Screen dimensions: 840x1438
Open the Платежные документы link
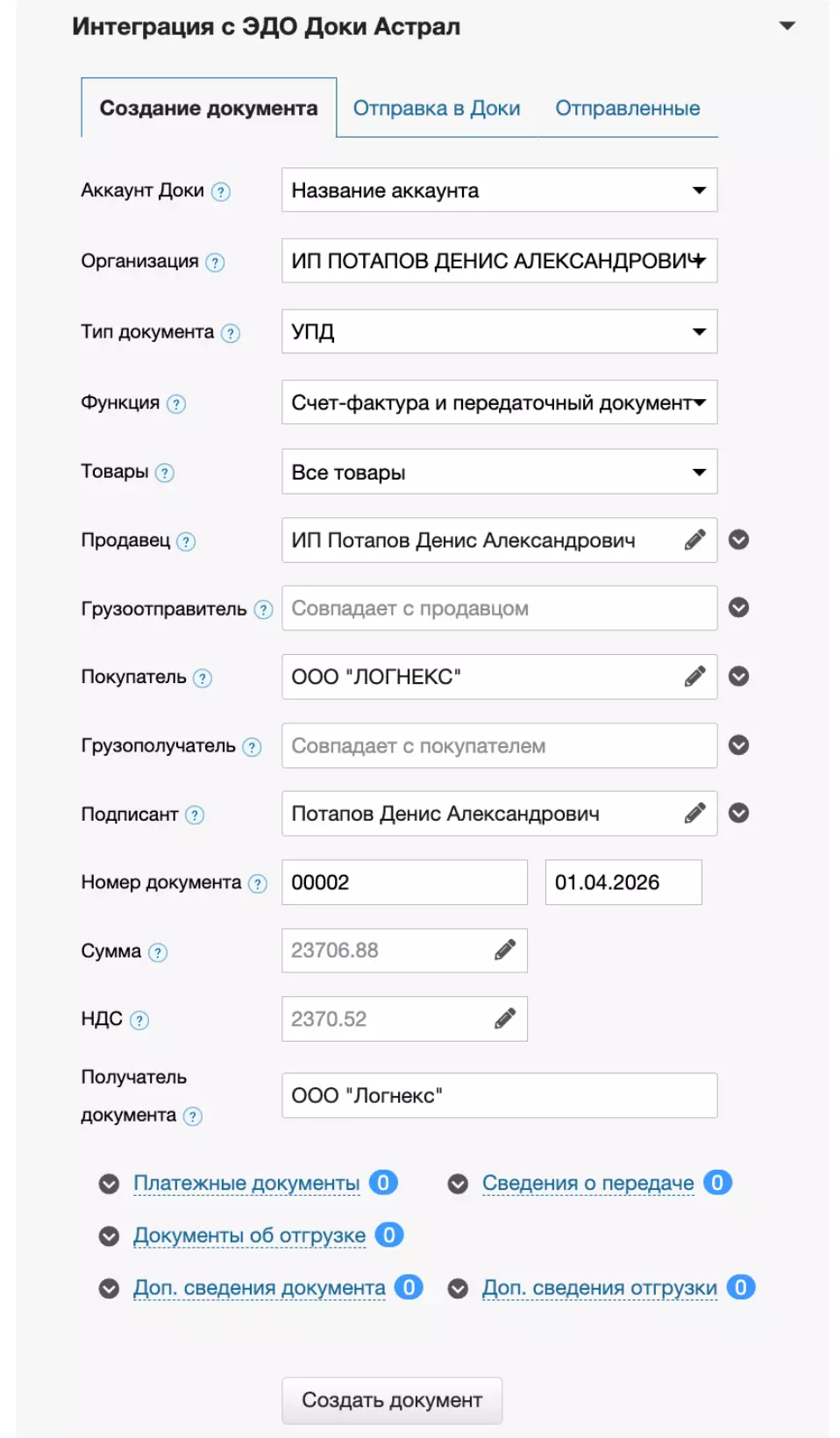pyautogui.click(x=246, y=1184)
